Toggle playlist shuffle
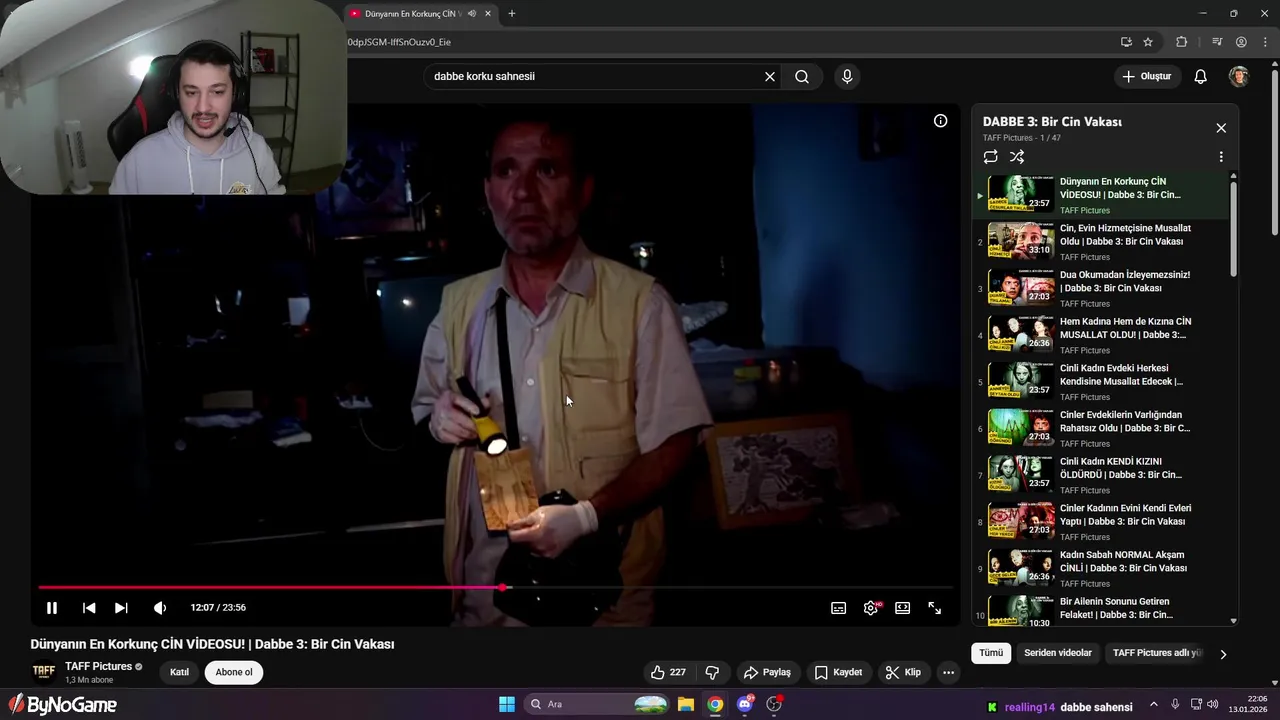The width and height of the screenshot is (1280, 720). point(1017,157)
